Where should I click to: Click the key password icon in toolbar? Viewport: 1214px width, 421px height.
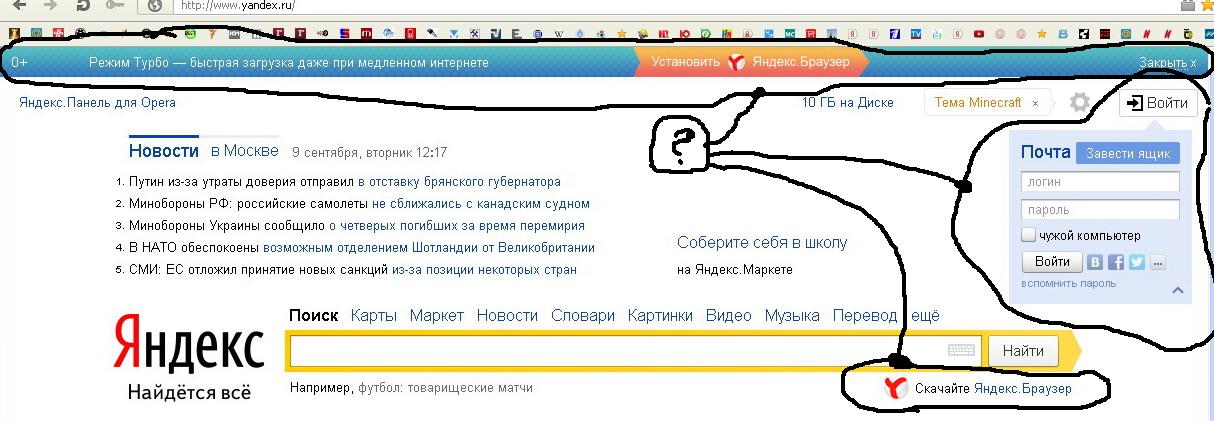pos(117,5)
